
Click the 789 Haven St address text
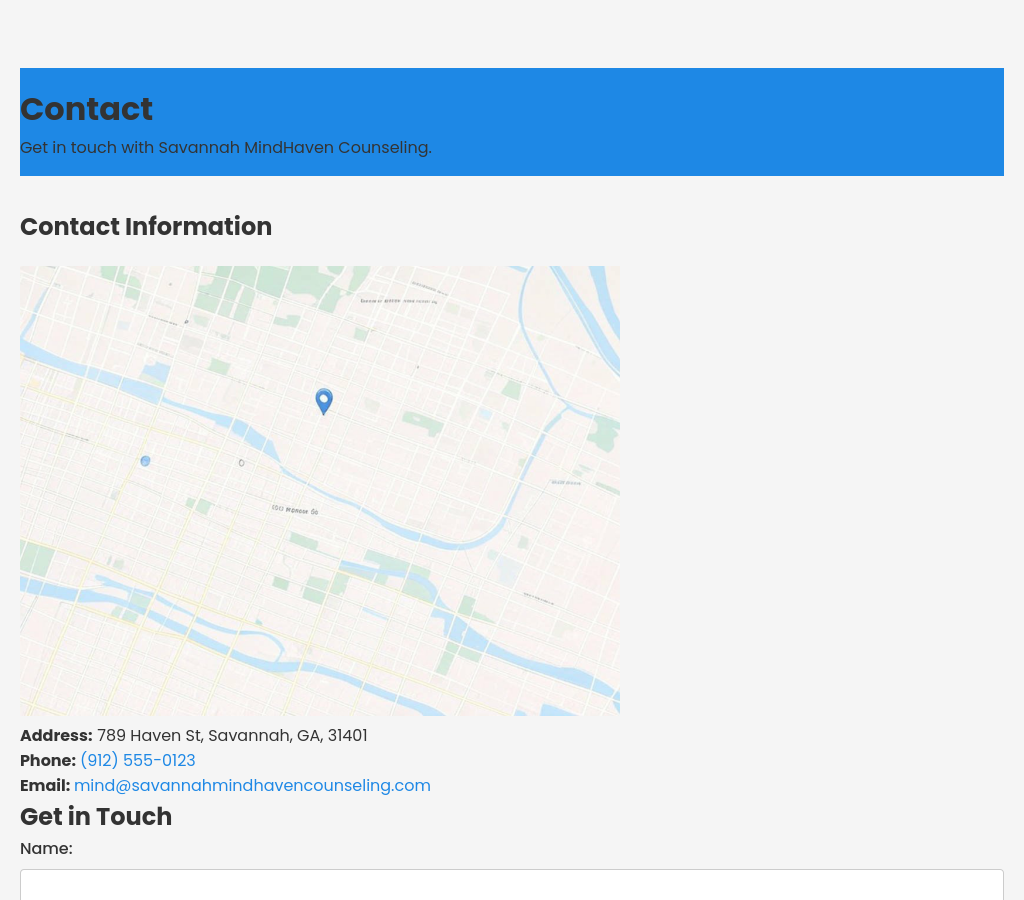click(232, 736)
